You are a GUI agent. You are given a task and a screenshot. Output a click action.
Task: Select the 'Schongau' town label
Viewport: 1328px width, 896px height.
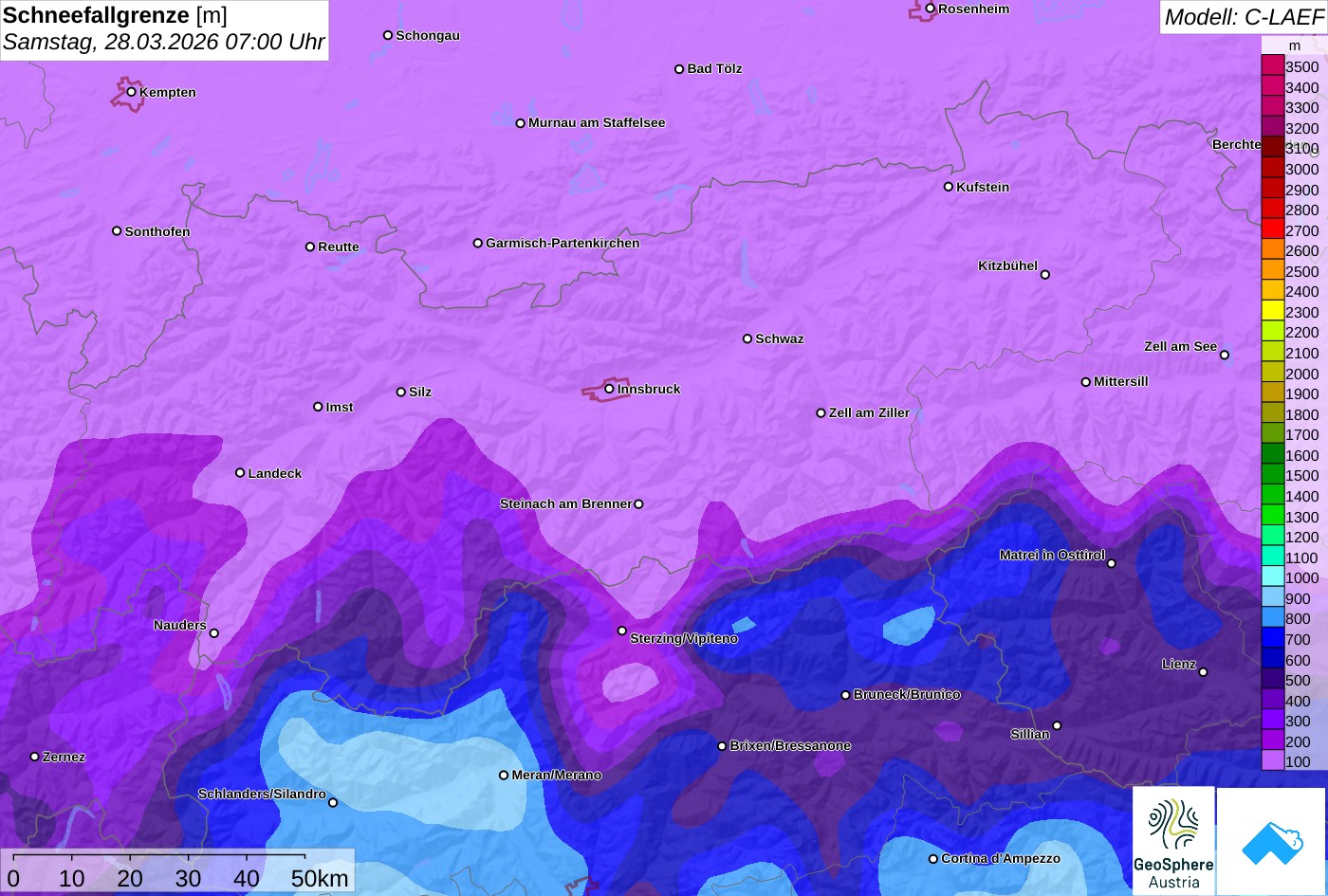pos(428,35)
